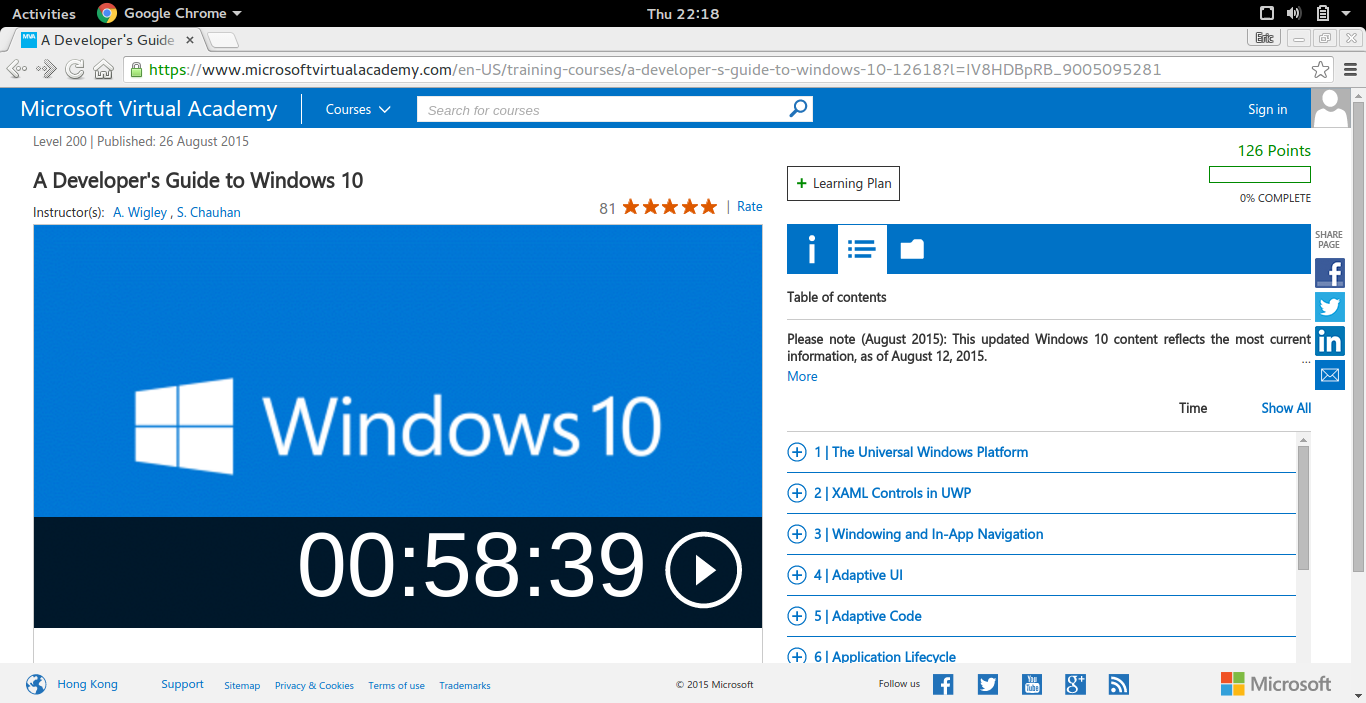
Task: Focus the Search for courses field
Action: tap(602, 109)
